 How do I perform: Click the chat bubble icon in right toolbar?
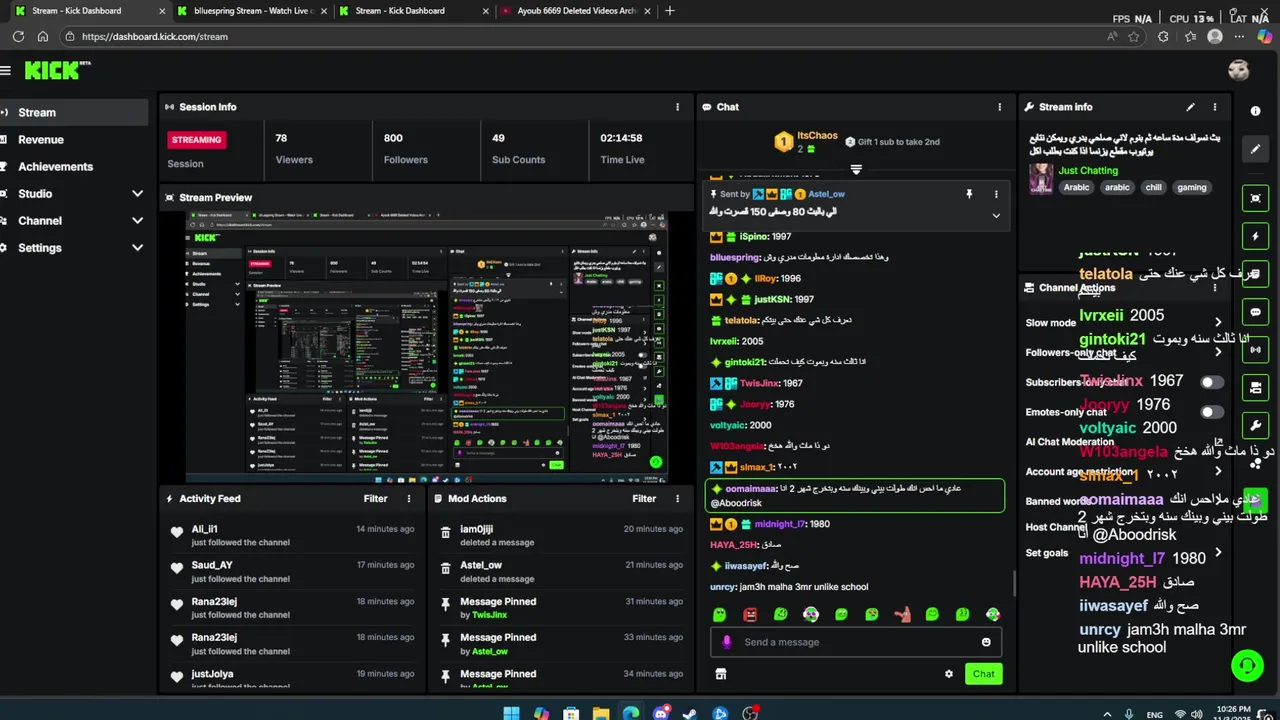pyautogui.click(x=1256, y=312)
